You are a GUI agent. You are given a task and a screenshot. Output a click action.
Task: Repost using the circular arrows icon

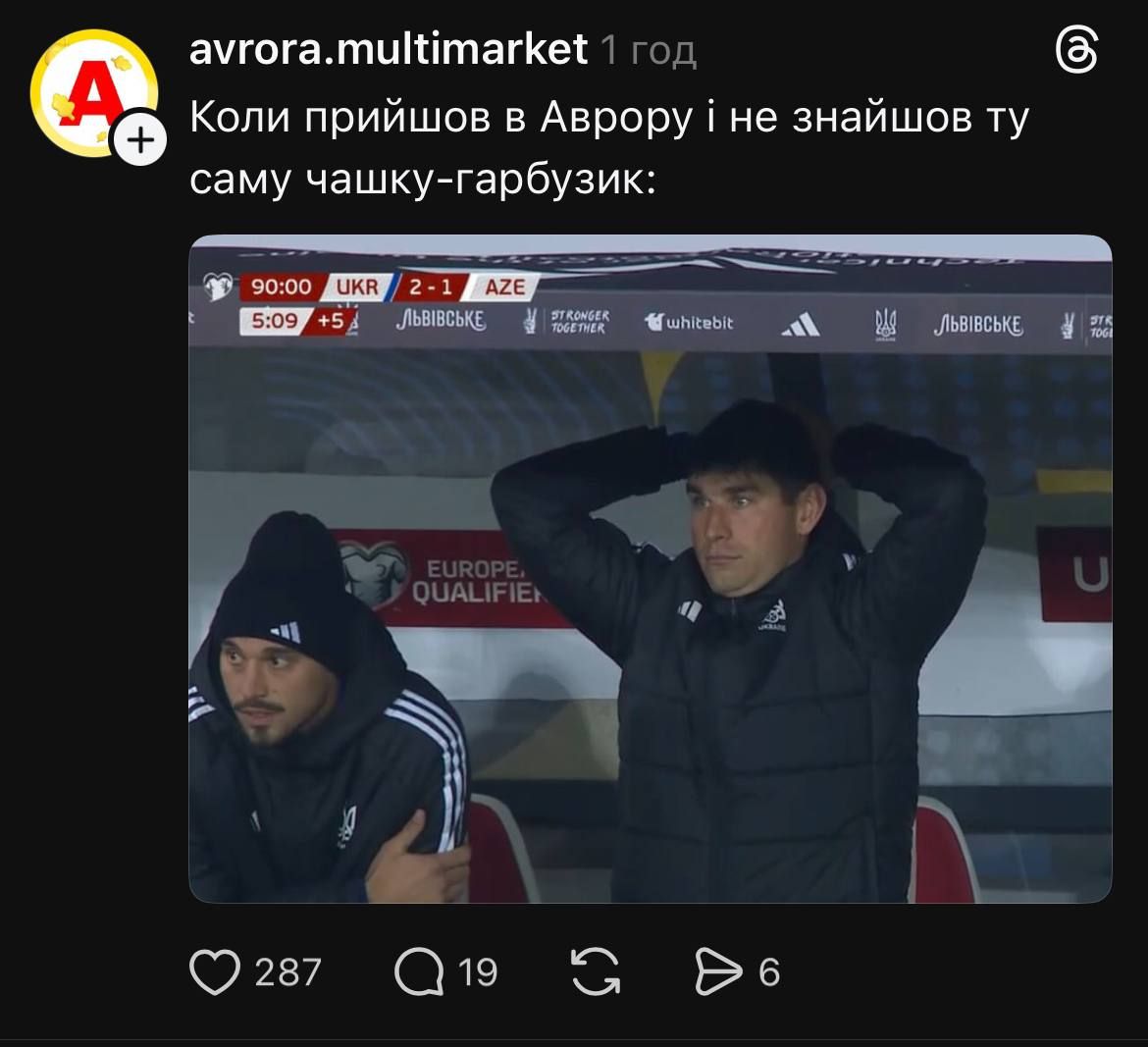click(596, 972)
